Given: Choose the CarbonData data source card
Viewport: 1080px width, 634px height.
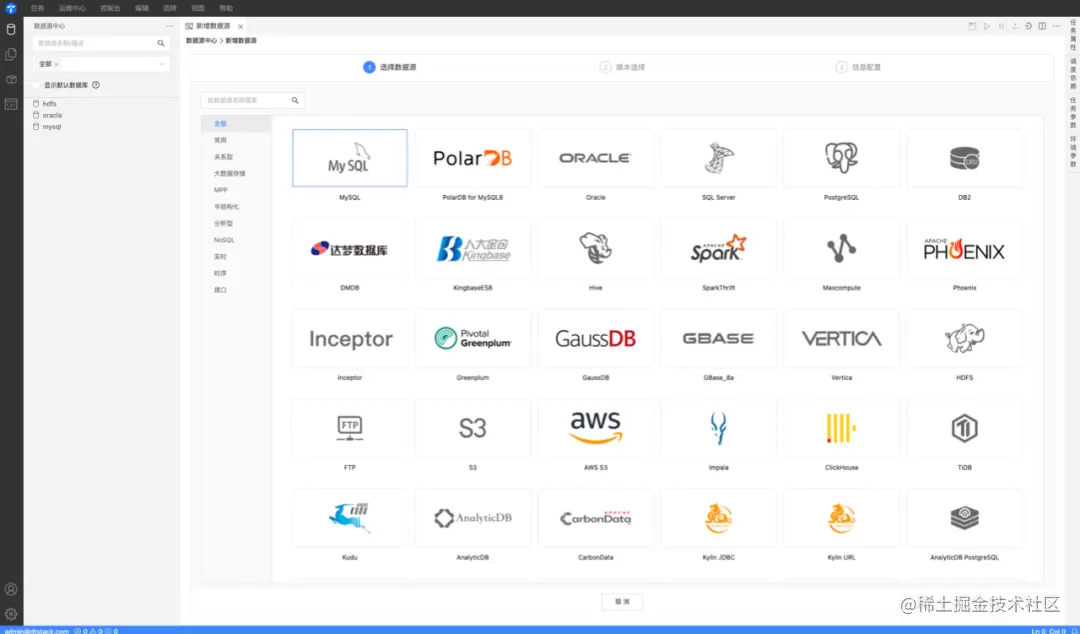Looking at the screenshot, I should point(596,518).
